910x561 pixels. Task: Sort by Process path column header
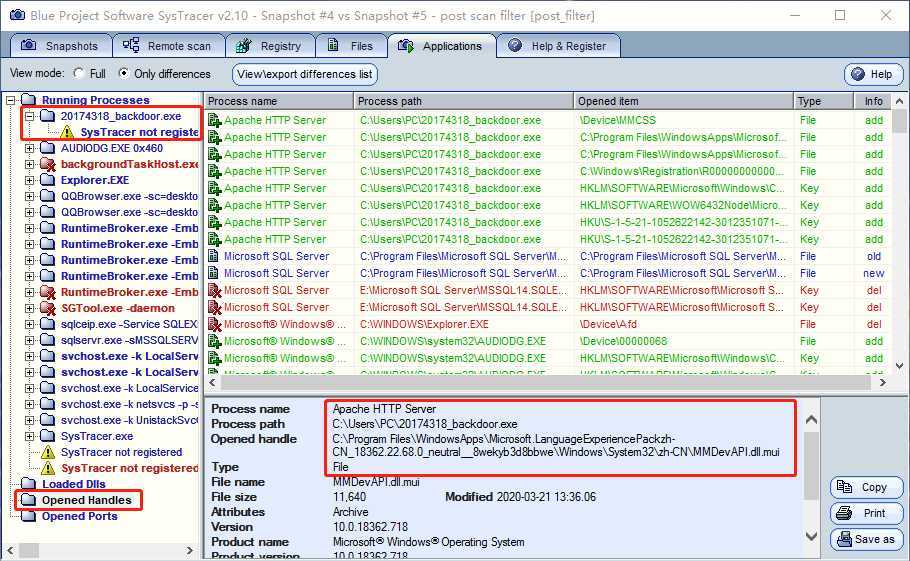(463, 101)
